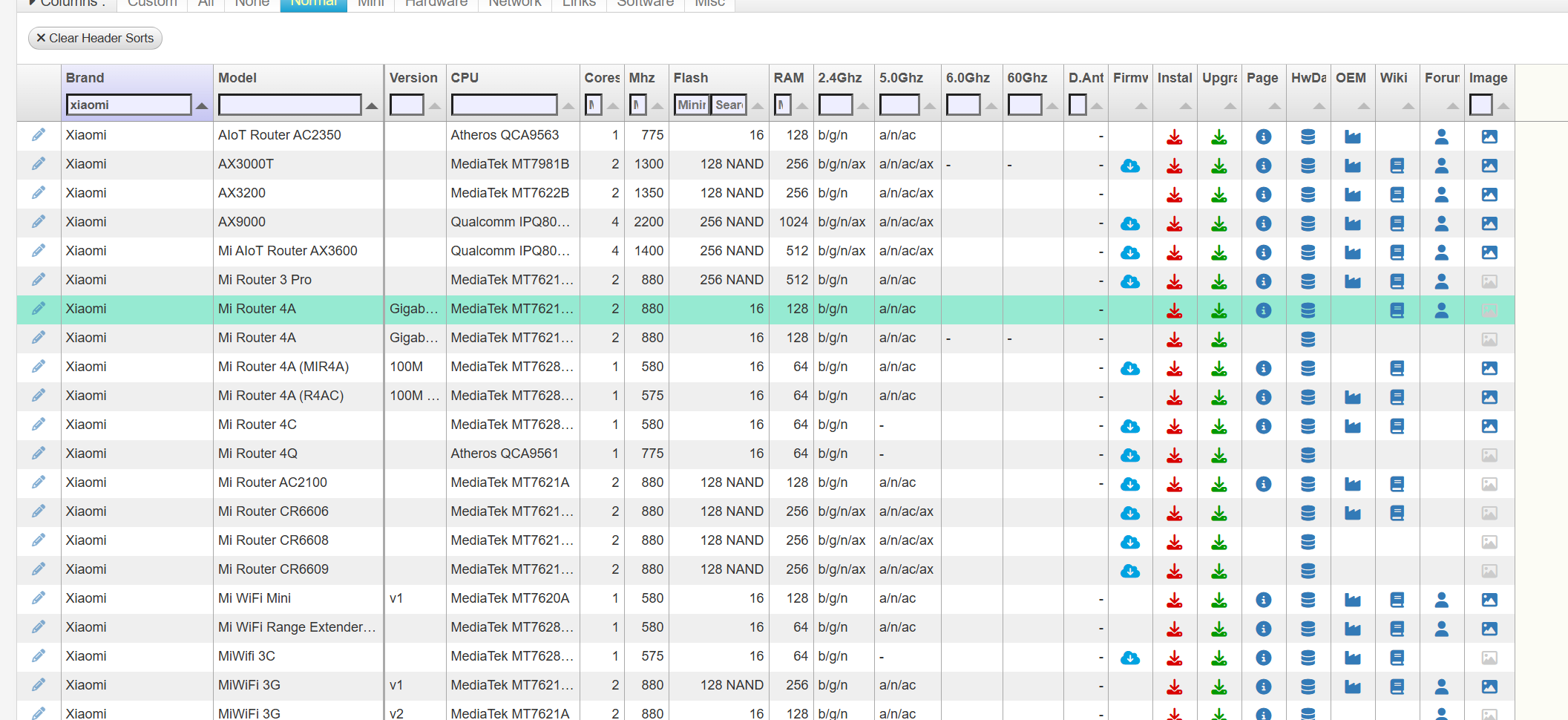Viewport: 1568px width, 720px height.
Task: Open OEM page icon for AIoT Router AC2350
Action: click(x=1353, y=137)
